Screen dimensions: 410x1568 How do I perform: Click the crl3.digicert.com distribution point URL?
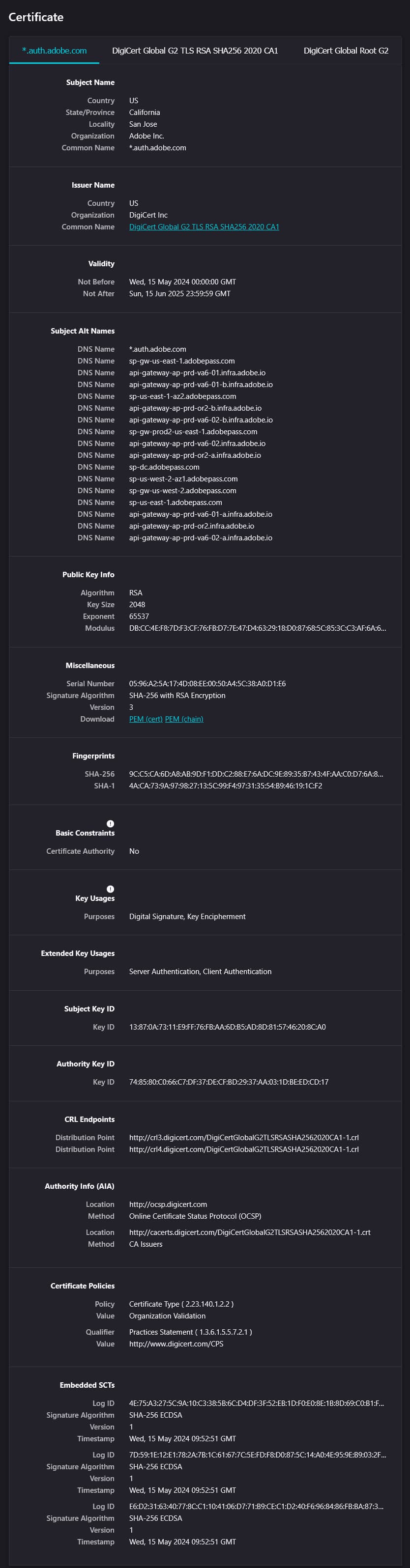point(244,1138)
